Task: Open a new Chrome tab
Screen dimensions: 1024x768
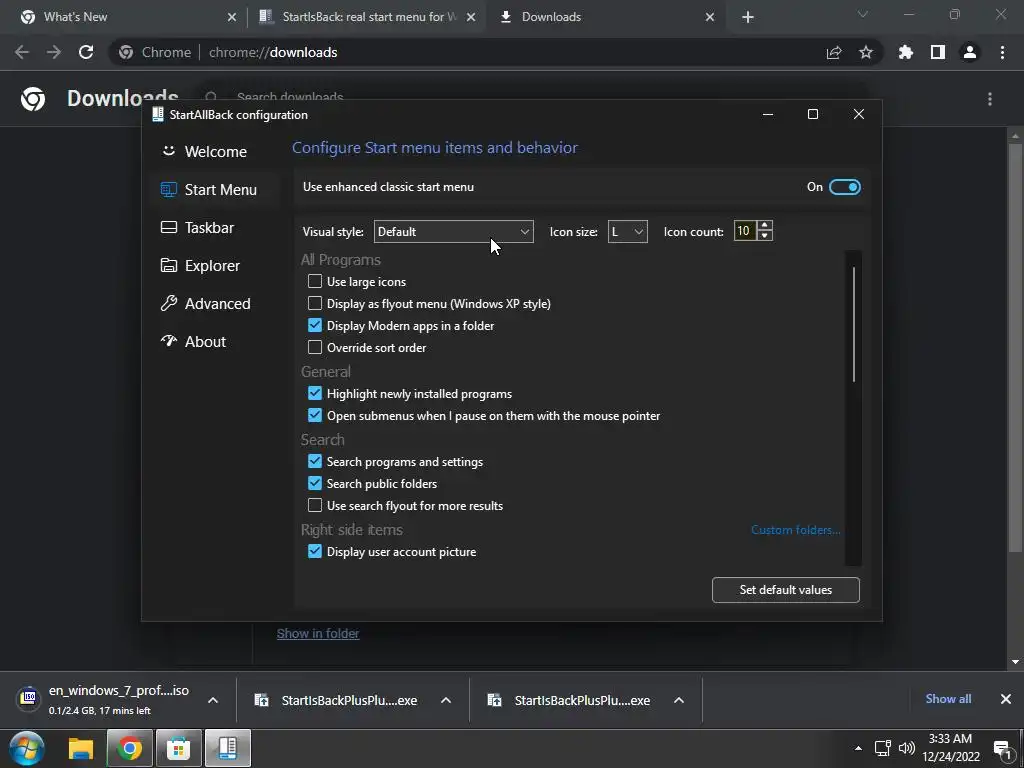Action: (x=748, y=18)
